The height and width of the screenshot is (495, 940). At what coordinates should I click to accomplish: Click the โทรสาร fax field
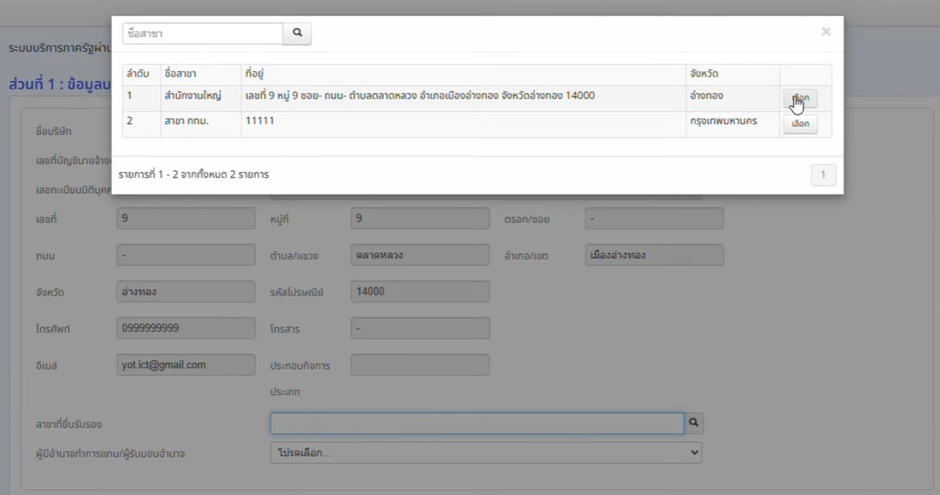420,328
